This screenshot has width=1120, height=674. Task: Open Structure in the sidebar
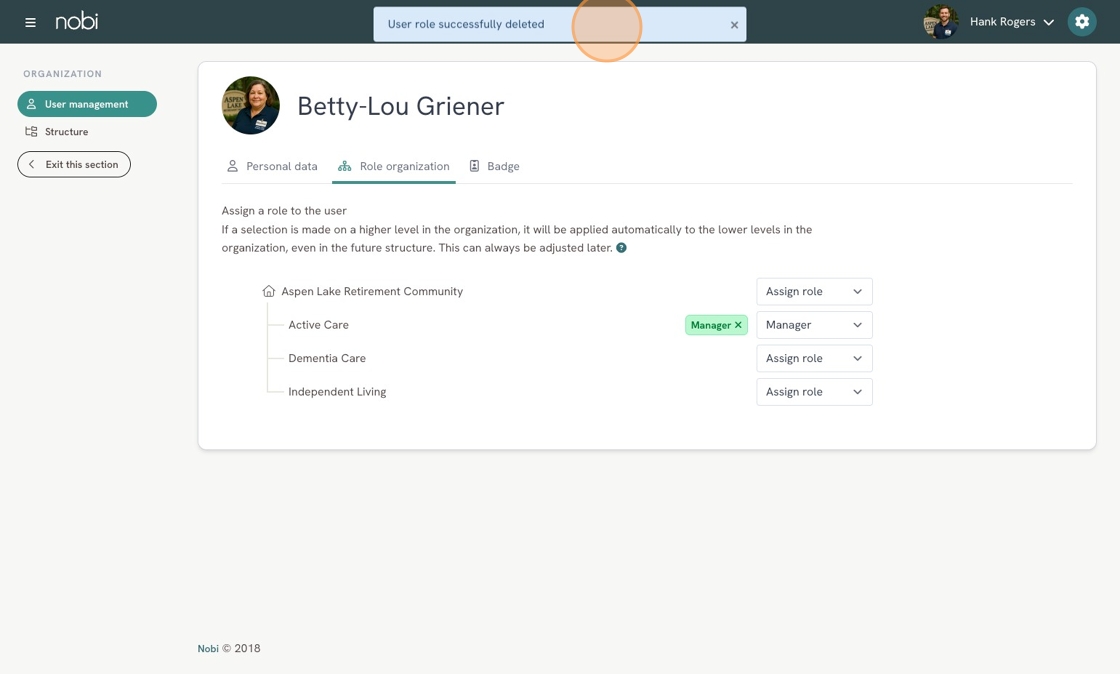pyautogui.click(x=66, y=132)
